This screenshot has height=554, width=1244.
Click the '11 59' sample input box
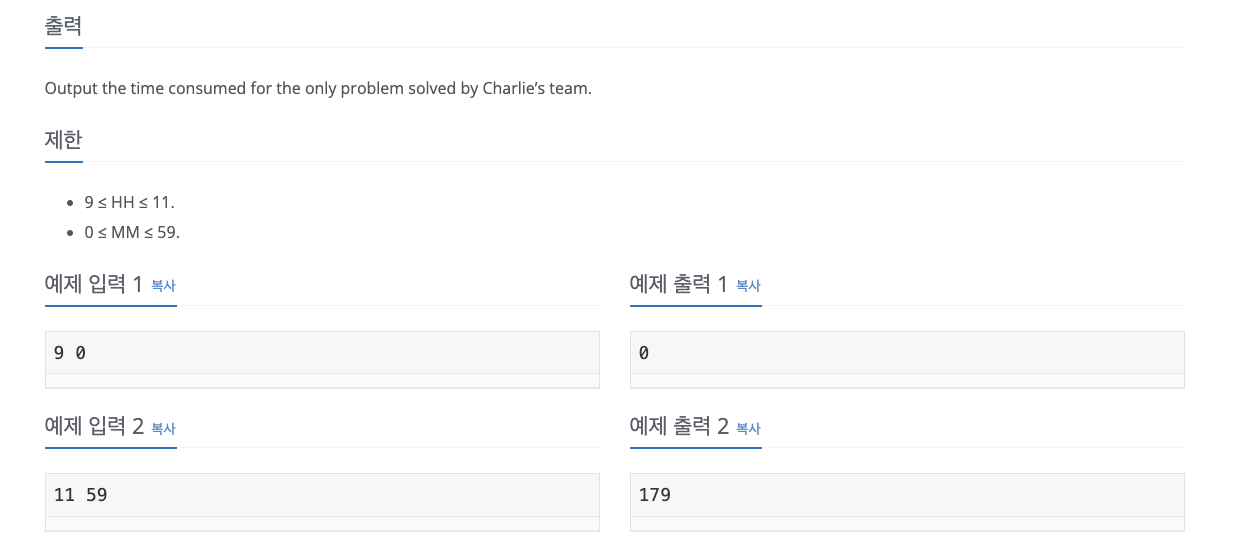point(322,495)
